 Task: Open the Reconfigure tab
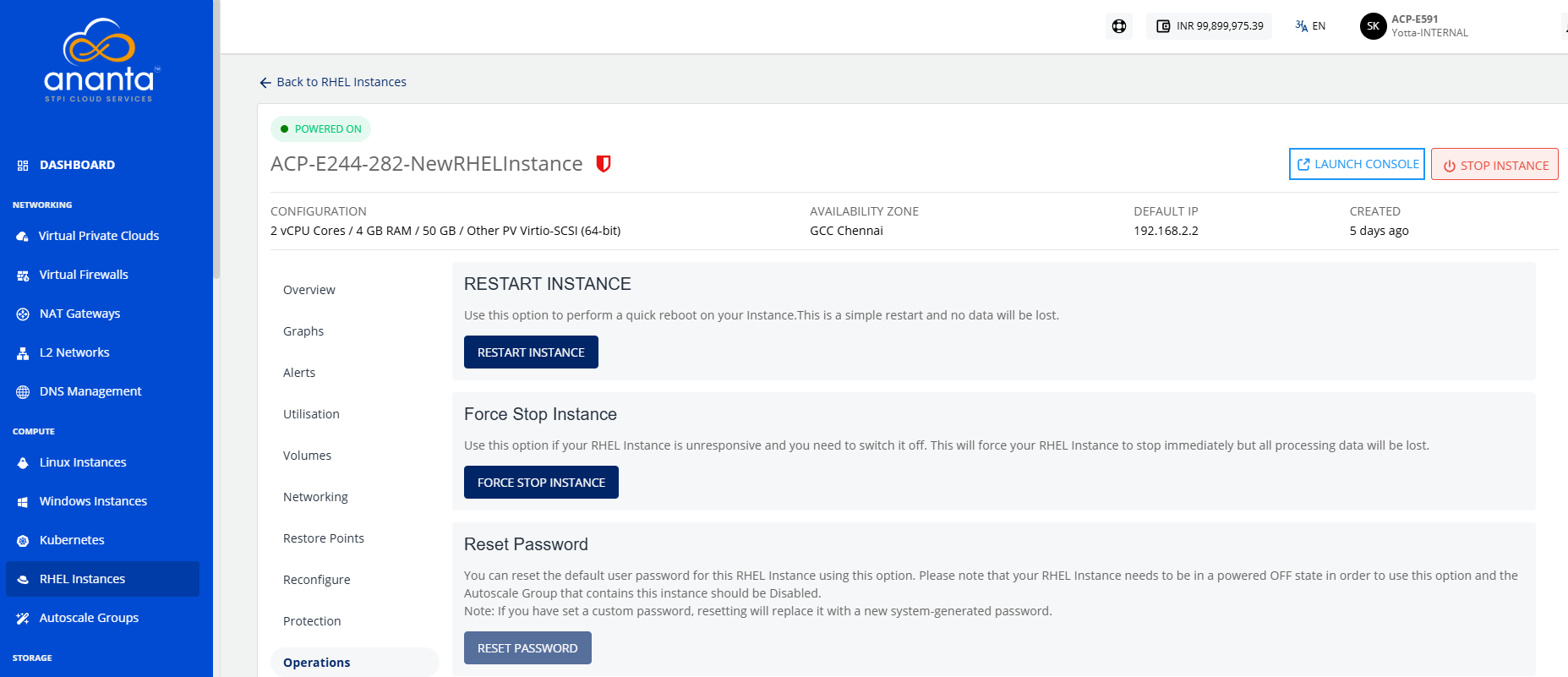pyautogui.click(x=317, y=580)
